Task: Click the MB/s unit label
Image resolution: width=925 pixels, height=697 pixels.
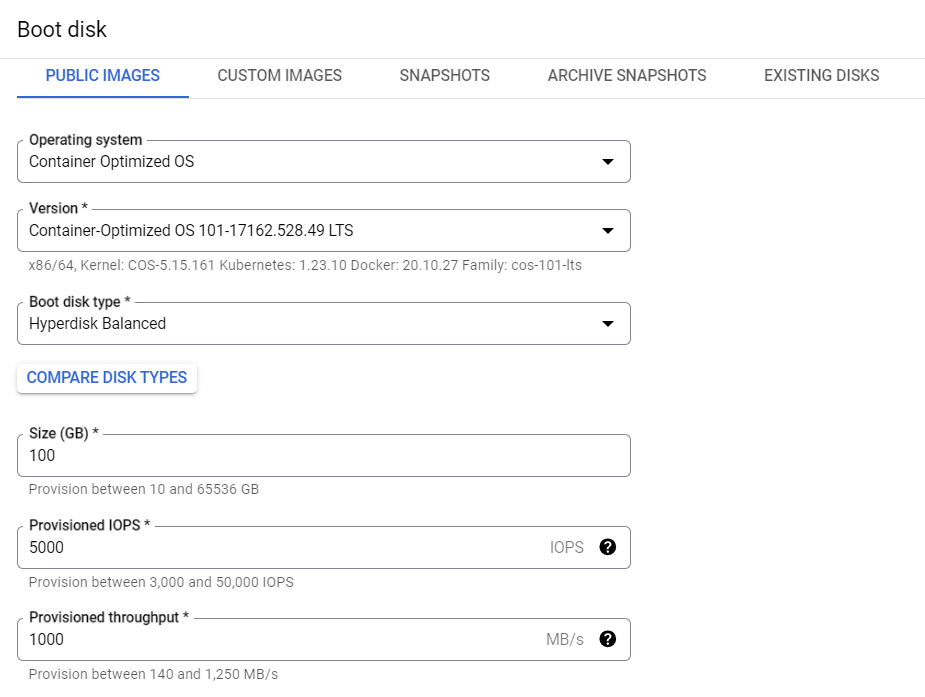Action: 565,640
